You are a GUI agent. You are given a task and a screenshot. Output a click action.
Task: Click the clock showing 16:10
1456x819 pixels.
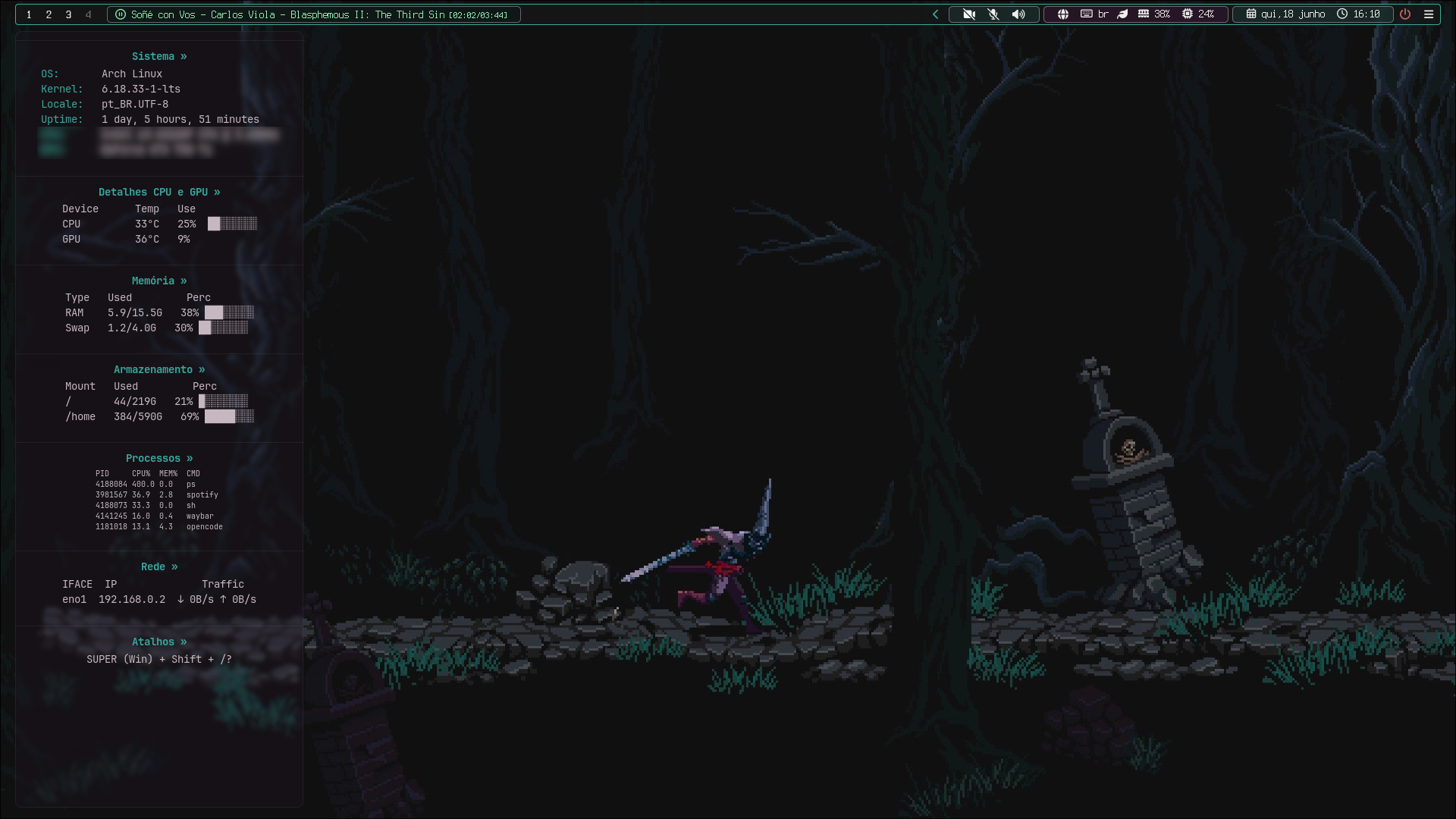[x=1358, y=14]
